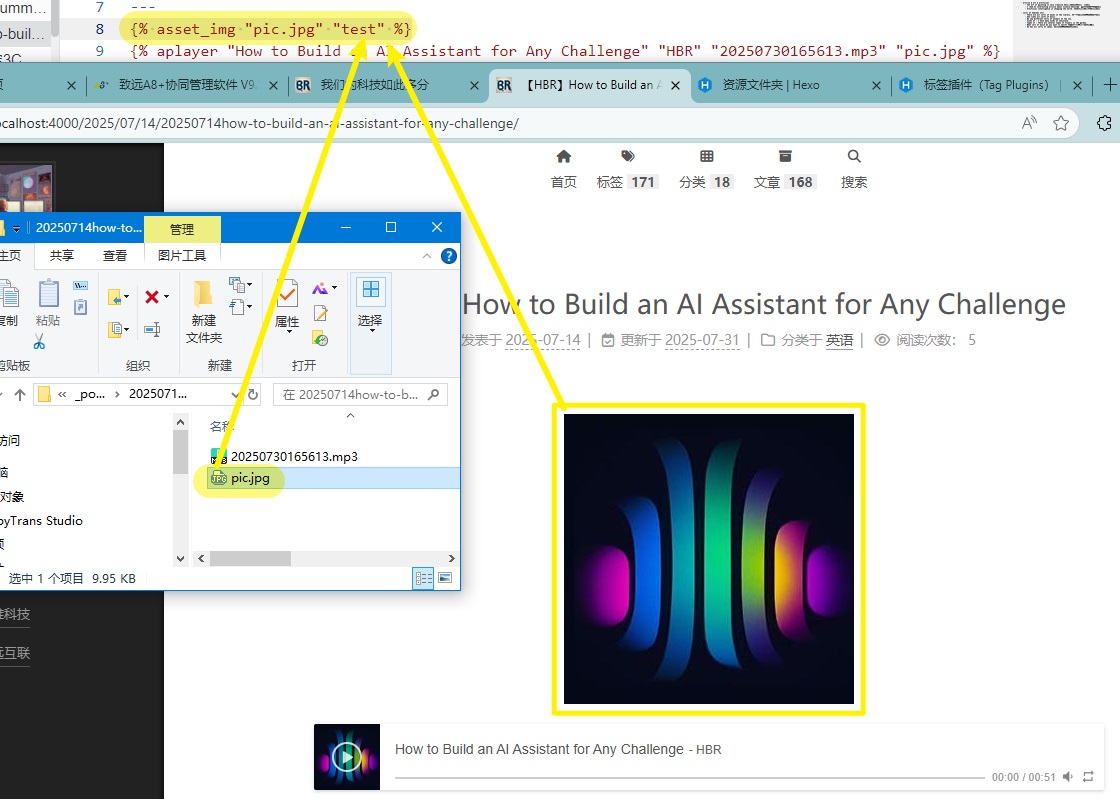Collapse the Explorer ribbon with chevron
Screen dimensions: 1120x799
tap(426, 256)
